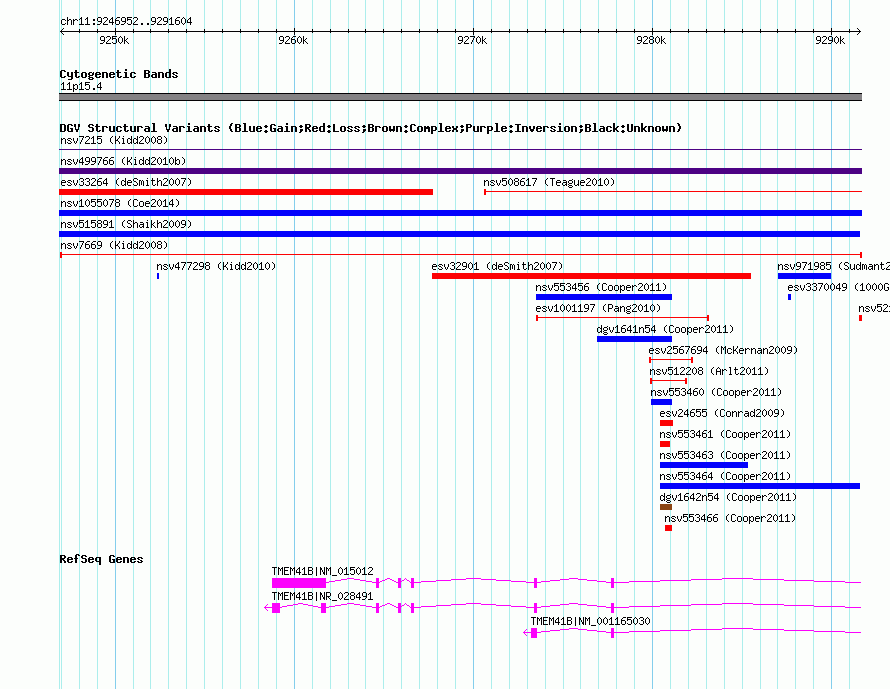The height and width of the screenshot is (689, 890).
Task: Click the 9260k ruler tick label
Action: click(293, 40)
